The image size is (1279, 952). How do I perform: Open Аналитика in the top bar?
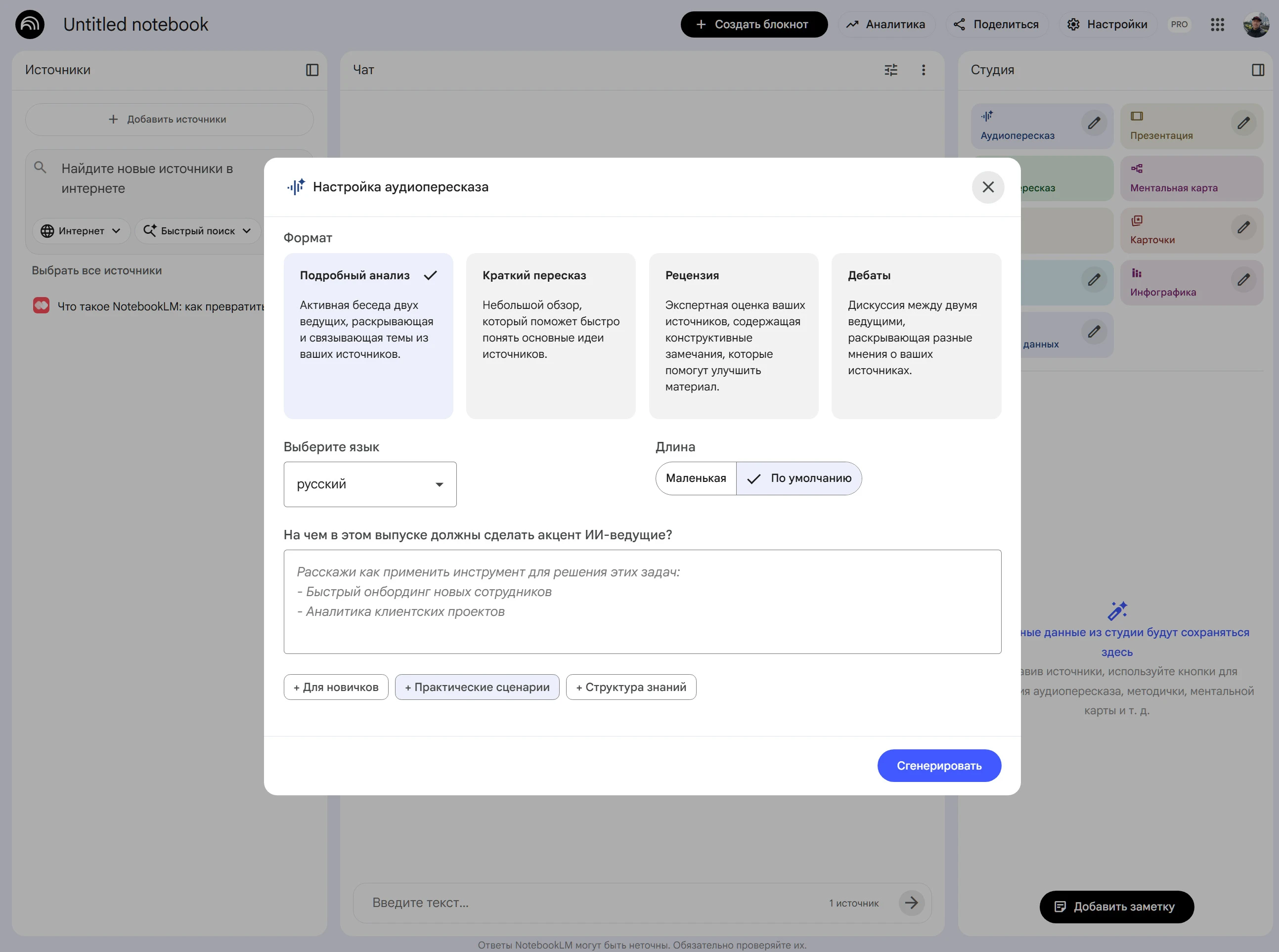pyautogui.click(x=885, y=24)
